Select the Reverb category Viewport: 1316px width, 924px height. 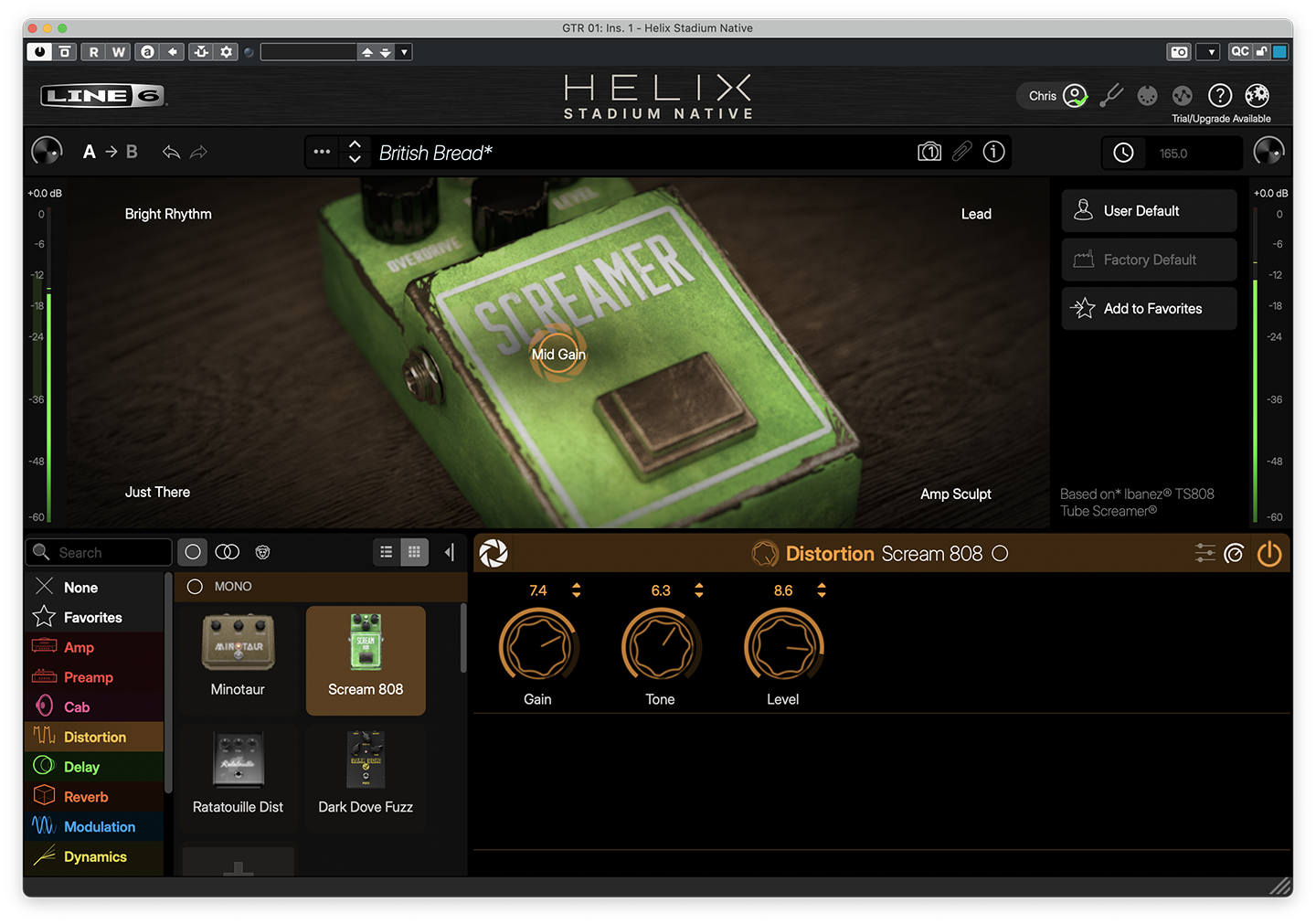pos(94,797)
